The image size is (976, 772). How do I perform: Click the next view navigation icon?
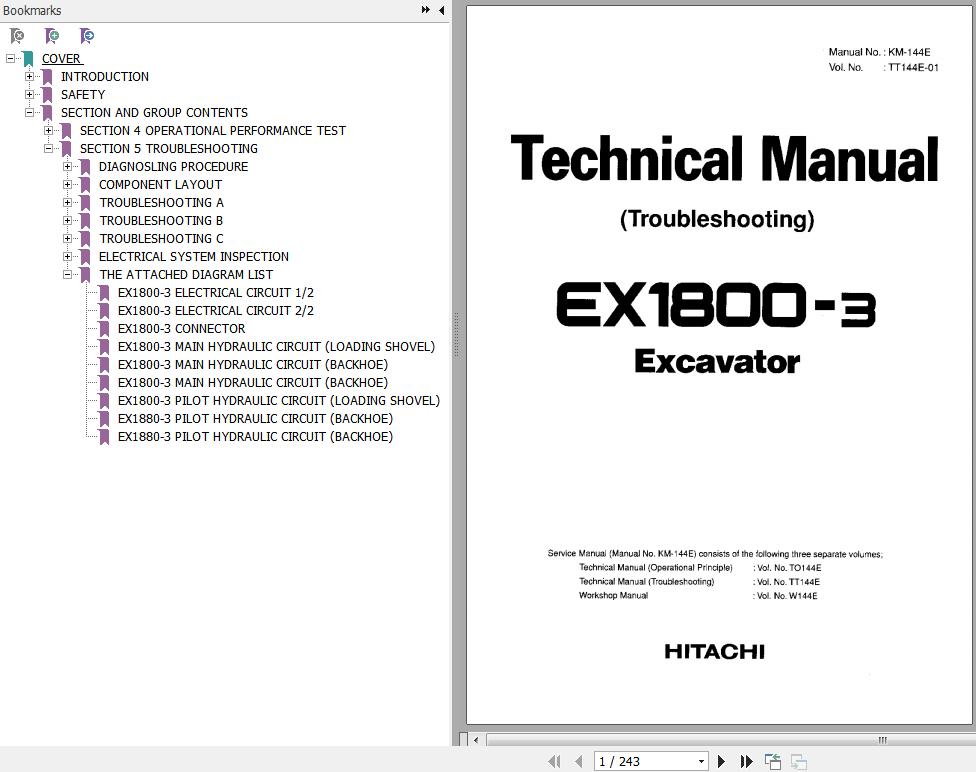pos(799,761)
